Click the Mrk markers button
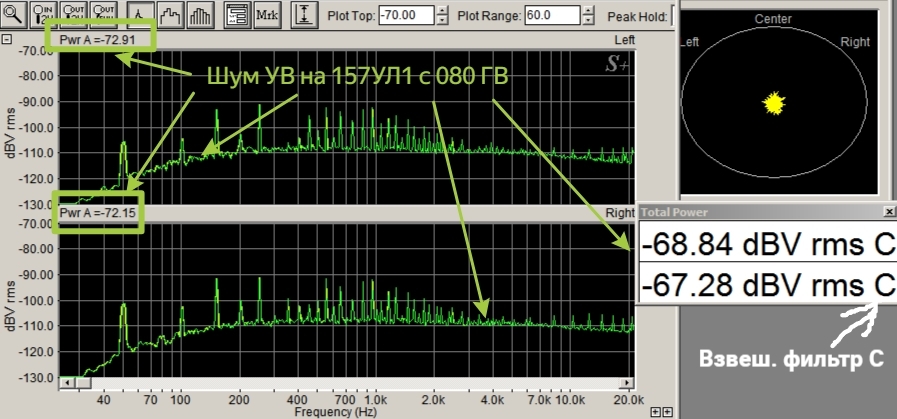This screenshot has height=419, width=897. (x=267, y=15)
